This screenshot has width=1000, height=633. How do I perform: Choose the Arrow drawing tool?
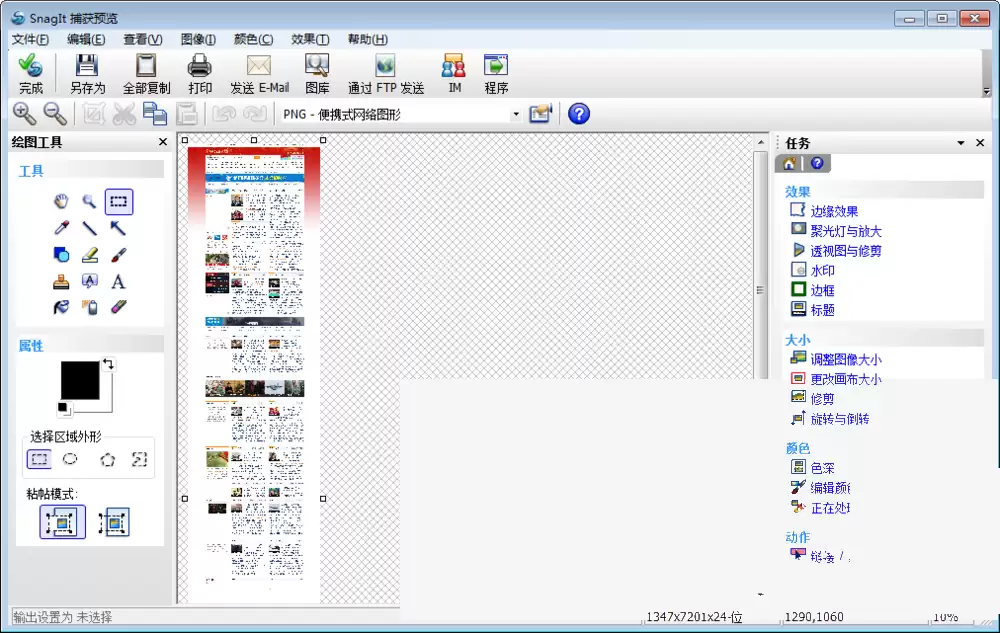(118, 228)
